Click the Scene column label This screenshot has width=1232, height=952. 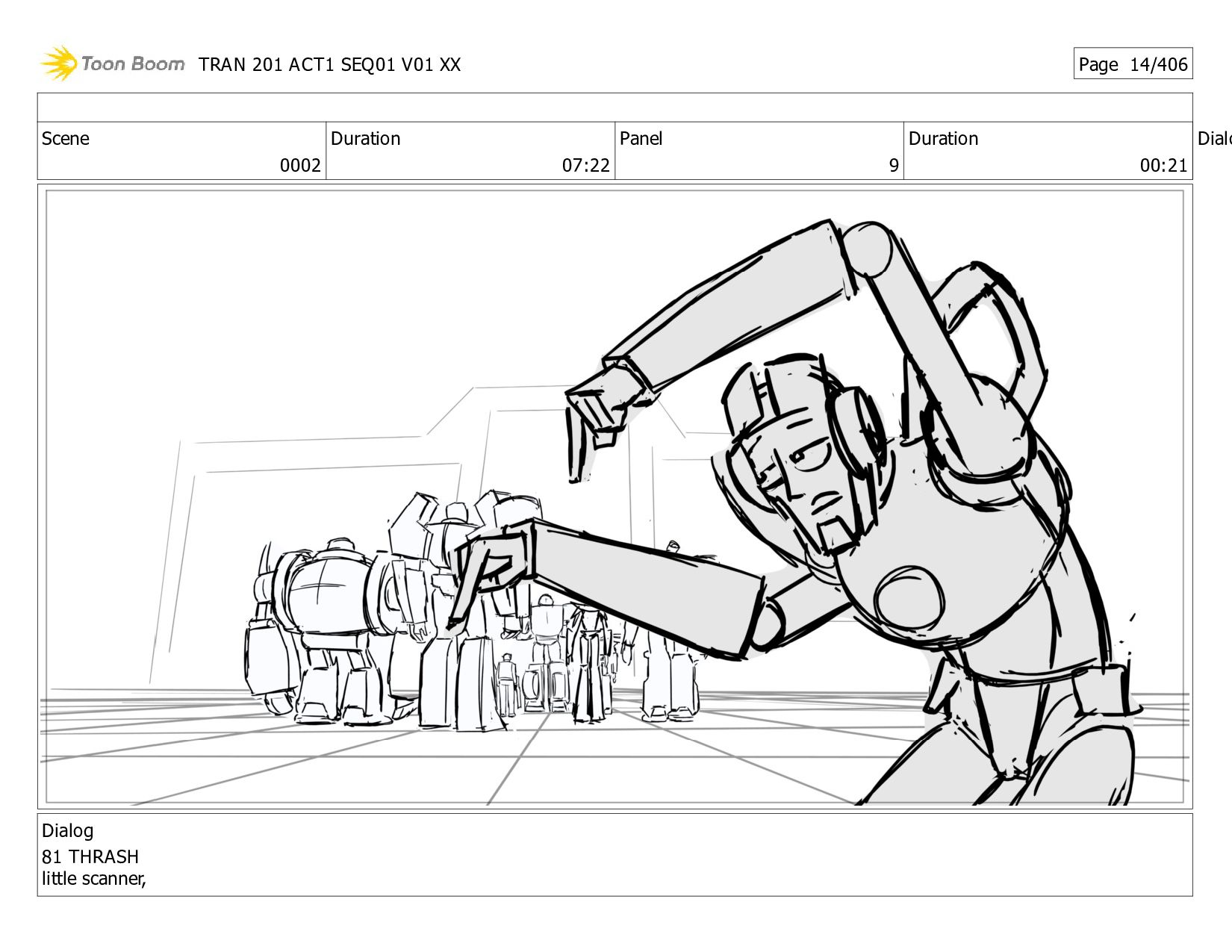pyautogui.click(x=66, y=139)
